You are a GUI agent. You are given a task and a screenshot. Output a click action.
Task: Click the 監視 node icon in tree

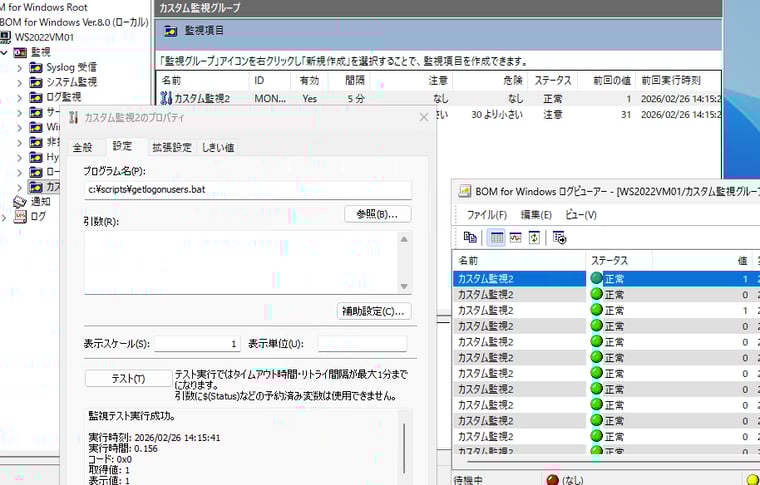point(19,52)
